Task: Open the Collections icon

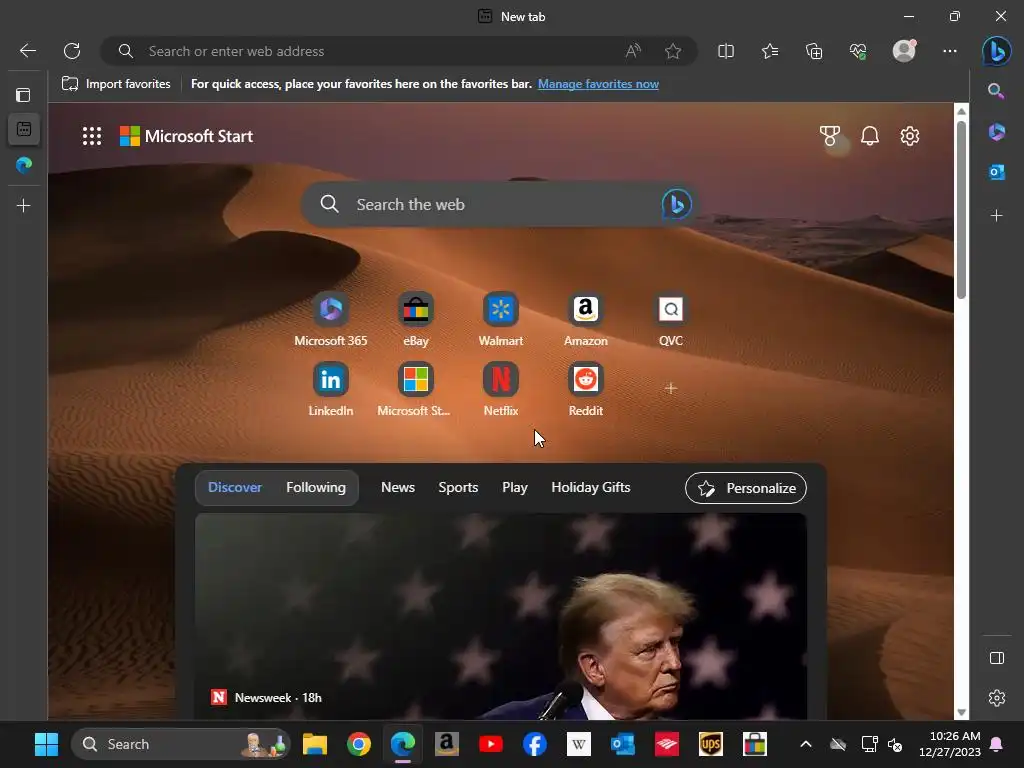Action: click(814, 51)
